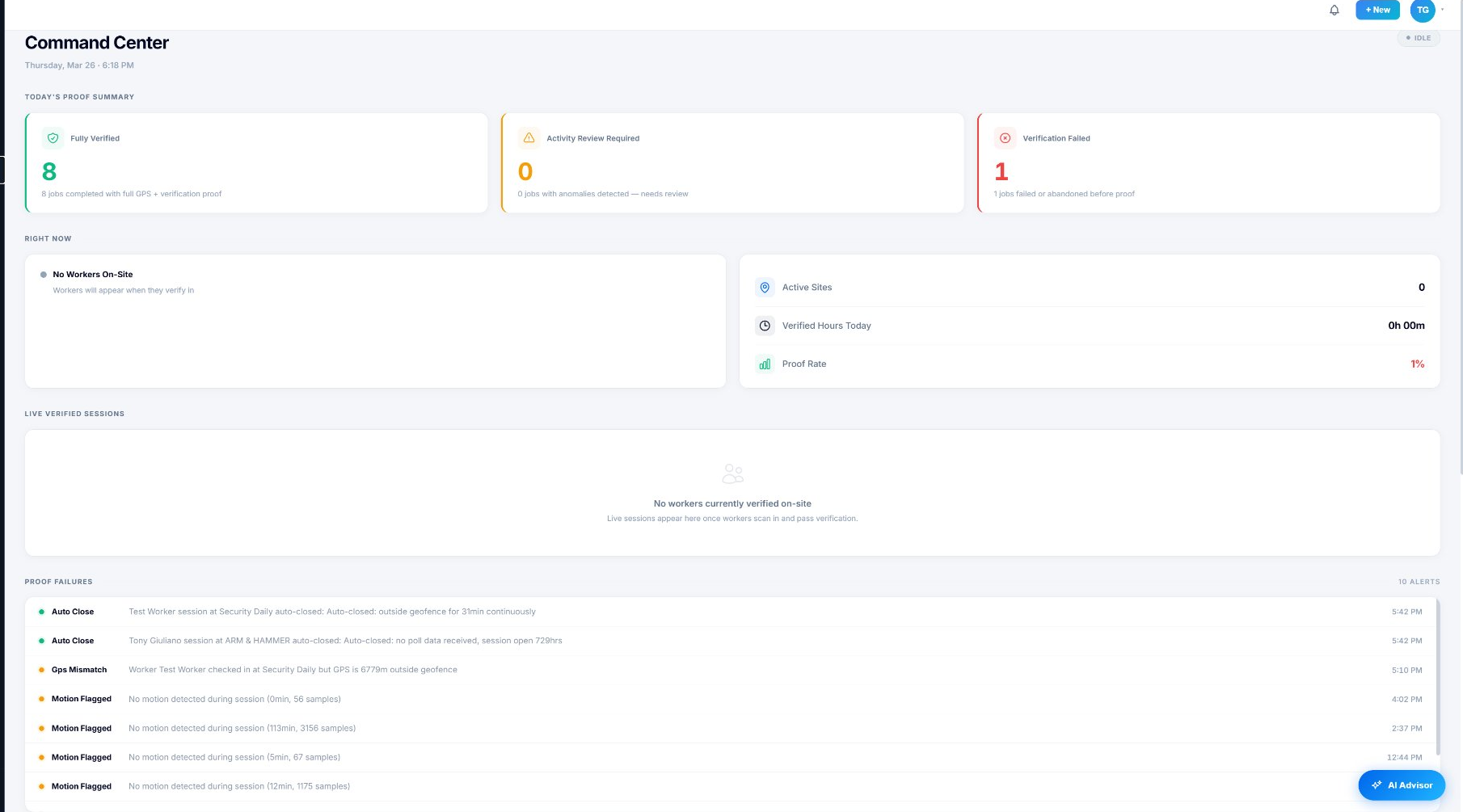
Task: Click the workers icon in Live Sessions
Action: click(732, 473)
